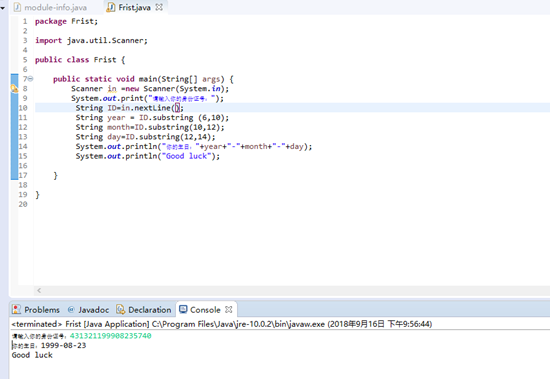The width and height of the screenshot is (550, 379).
Task: Click the 'String month' substring line
Action: click(x=150, y=127)
